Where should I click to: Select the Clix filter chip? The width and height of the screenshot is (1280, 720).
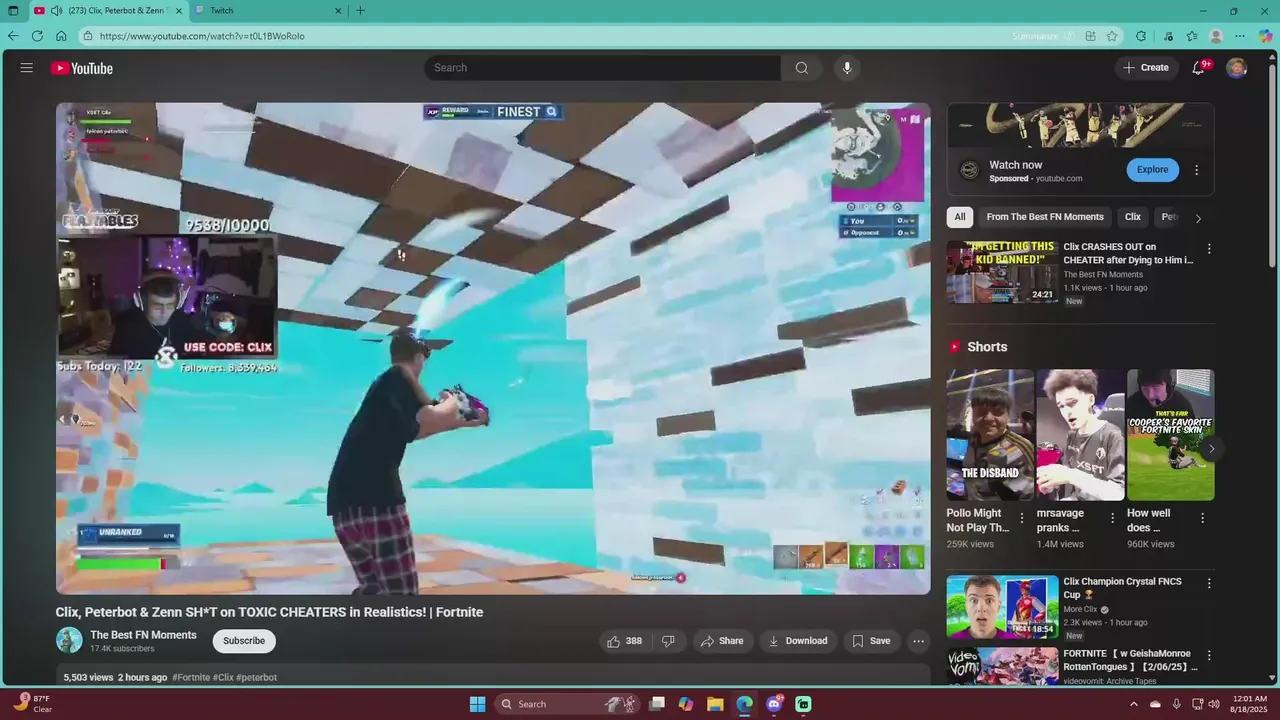tap(1133, 217)
